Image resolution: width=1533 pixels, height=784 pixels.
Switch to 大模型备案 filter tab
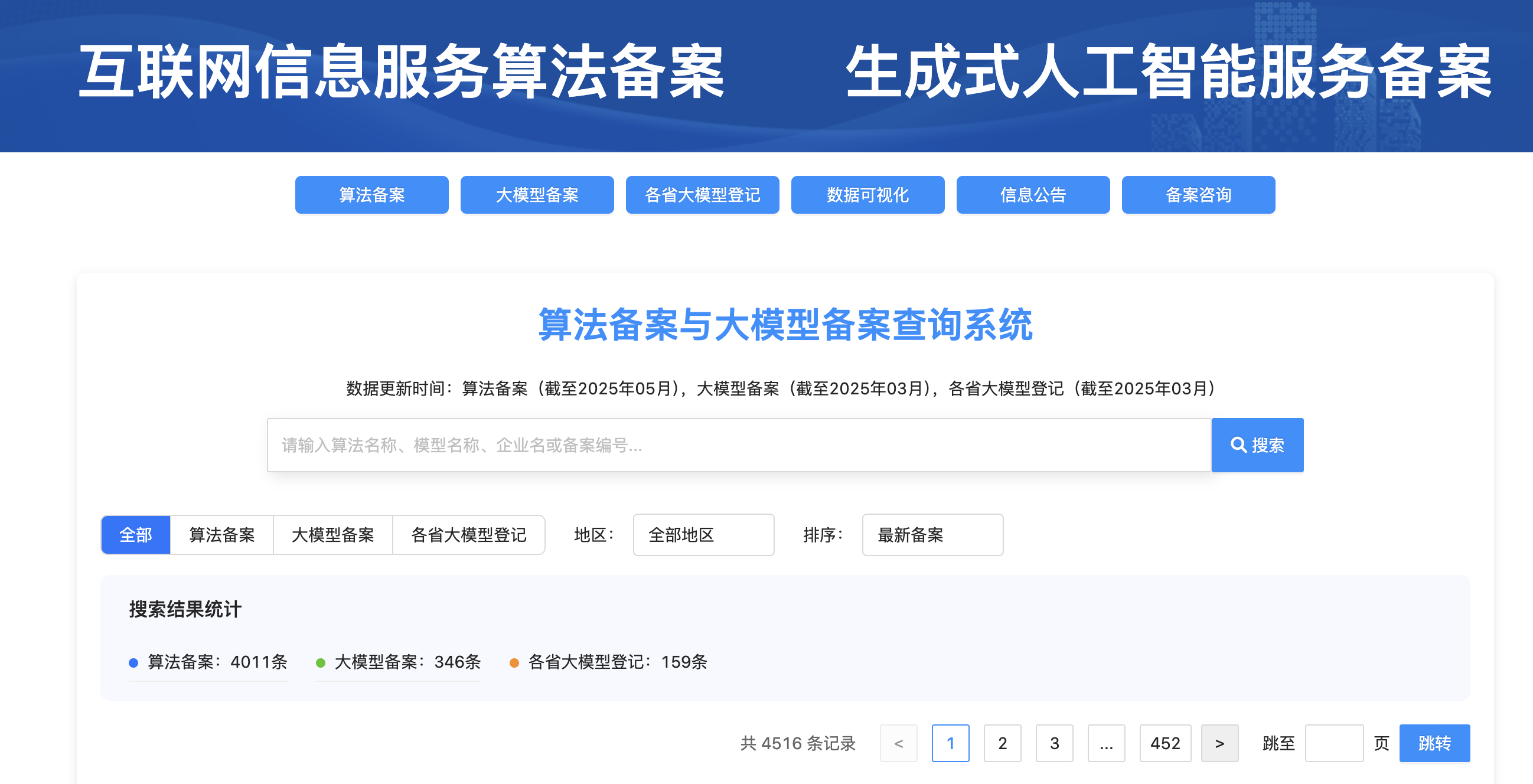pos(332,535)
